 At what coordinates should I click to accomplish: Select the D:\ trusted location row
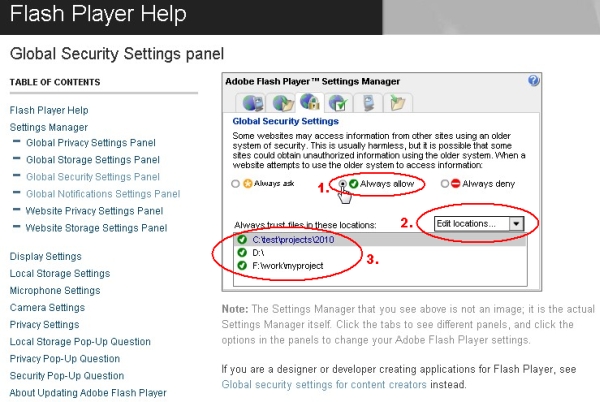(x=380, y=252)
